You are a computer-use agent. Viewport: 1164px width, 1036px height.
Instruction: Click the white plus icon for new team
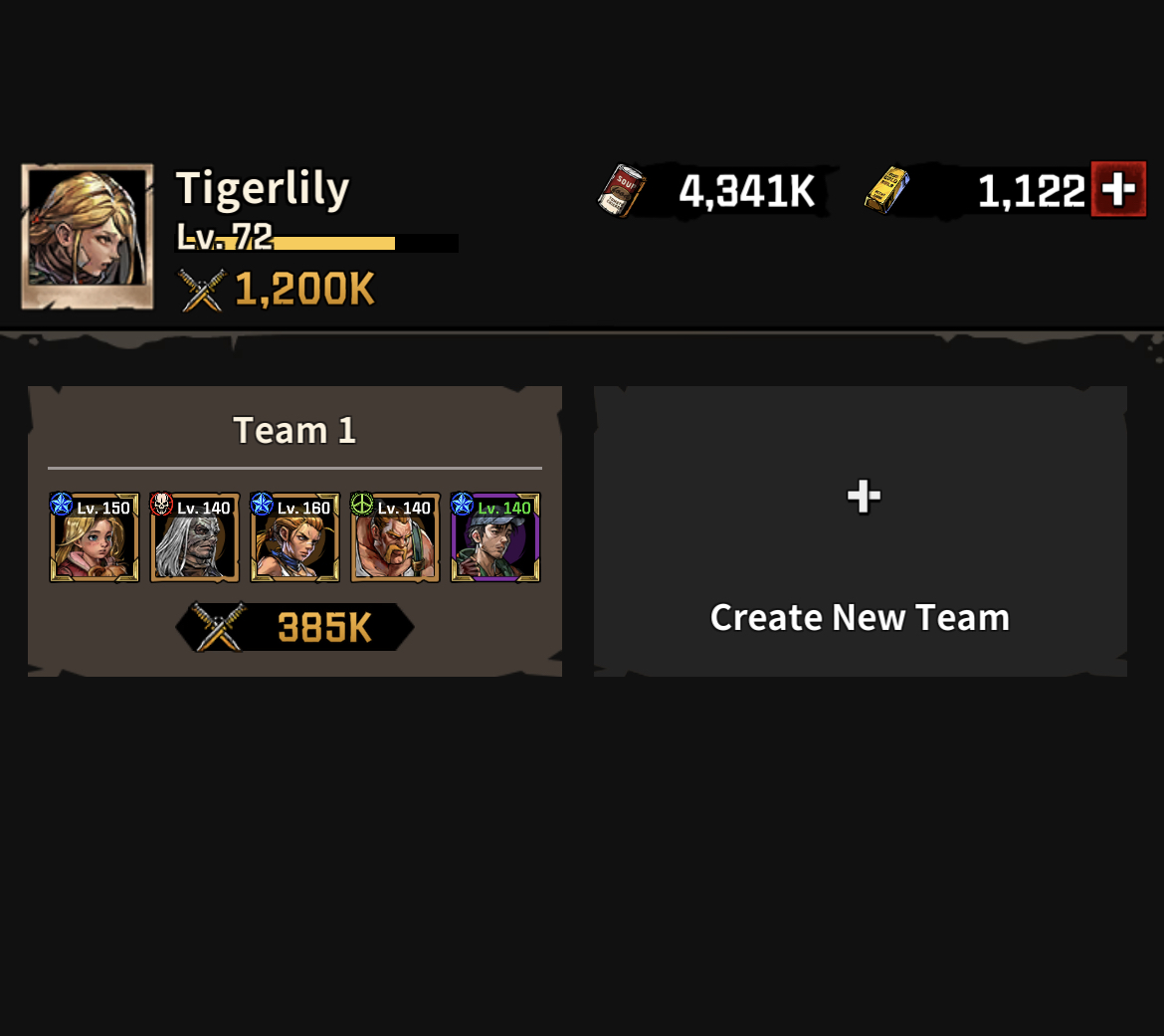pyautogui.click(x=864, y=496)
